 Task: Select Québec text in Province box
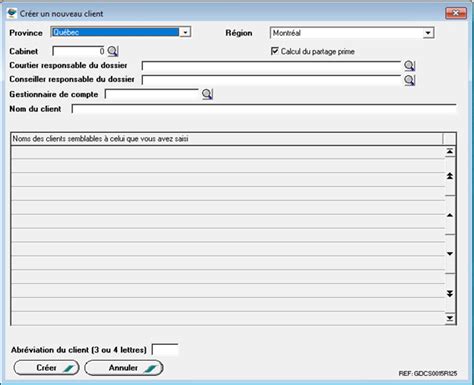coord(66,32)
